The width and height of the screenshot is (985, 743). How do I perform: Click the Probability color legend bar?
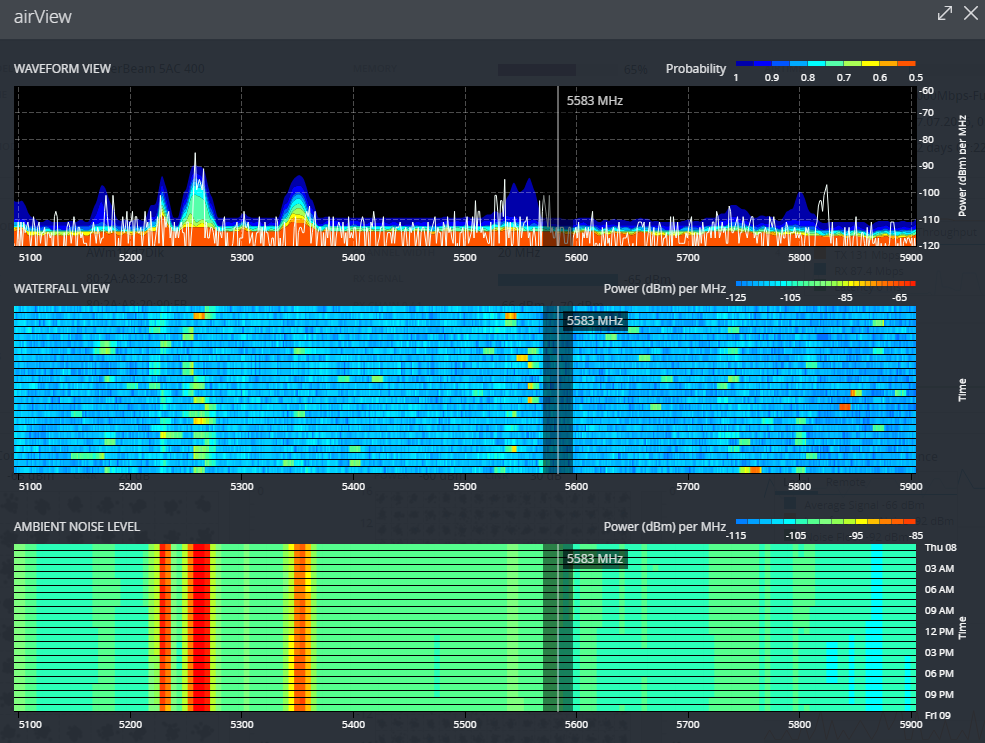click(x=825, y=63)
